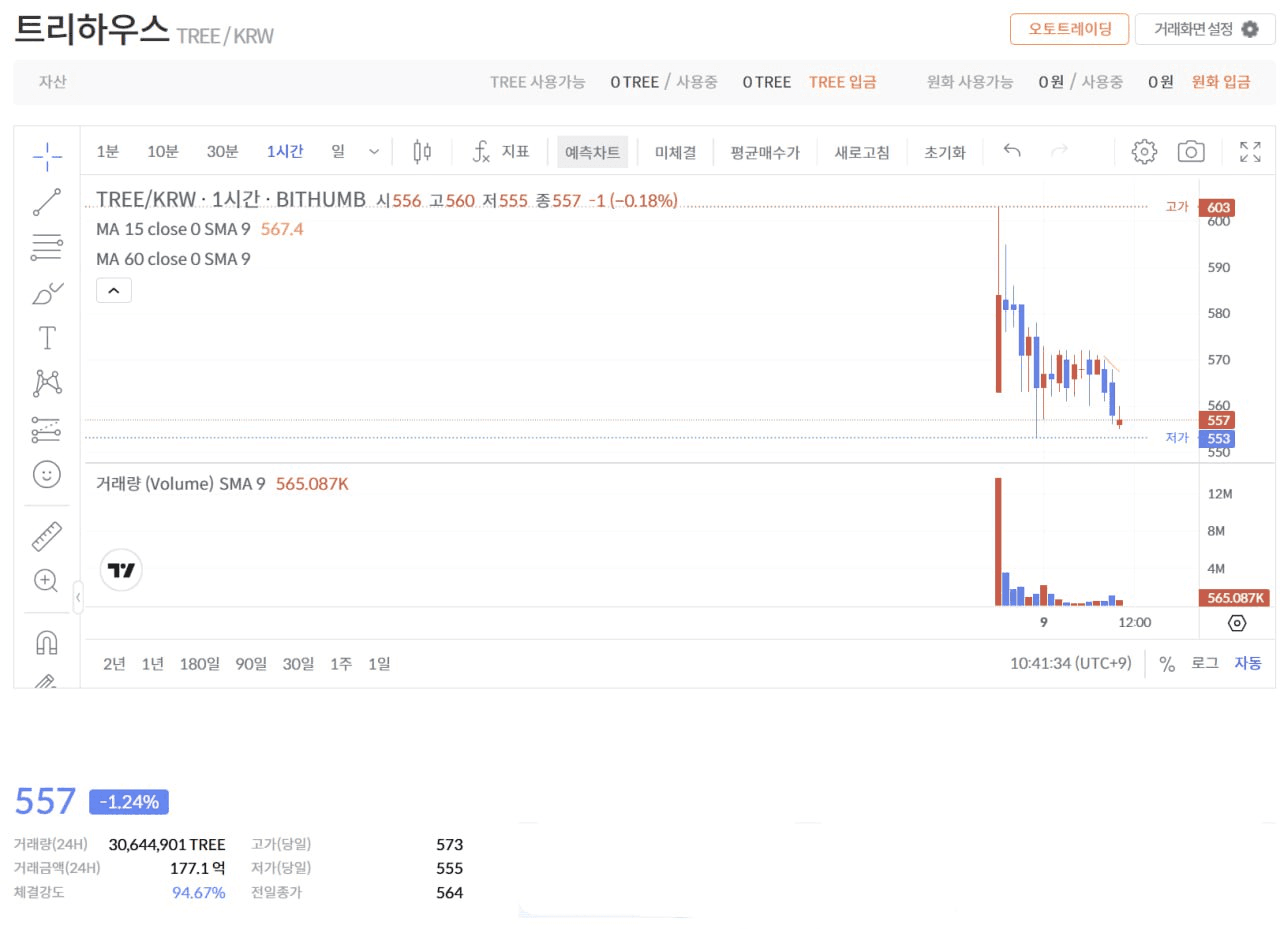Collapse the indicator legend arrow
Viewport: 1280px width, 929px height.
click(114, 291)
